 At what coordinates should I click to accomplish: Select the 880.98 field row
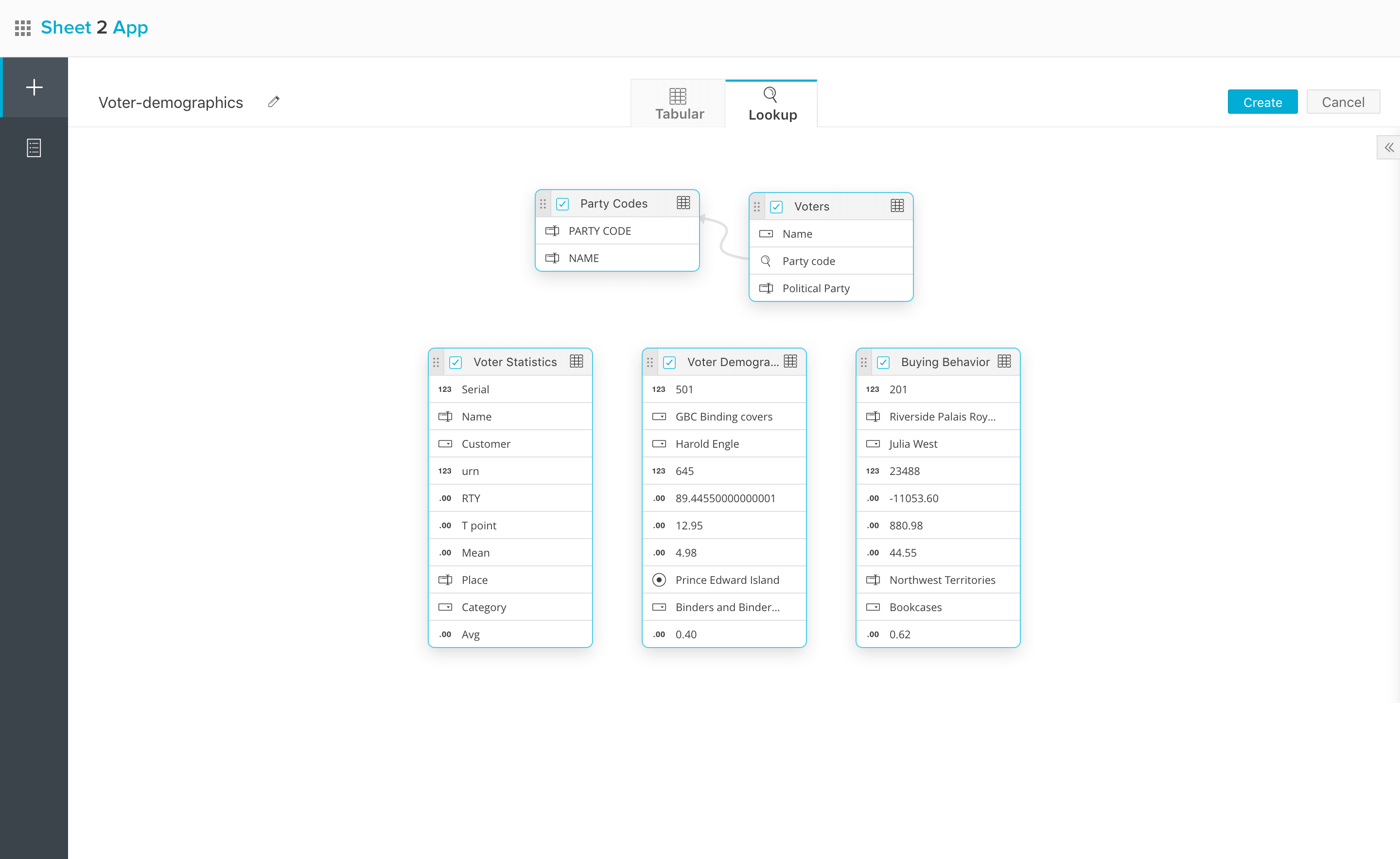(938, 526)
